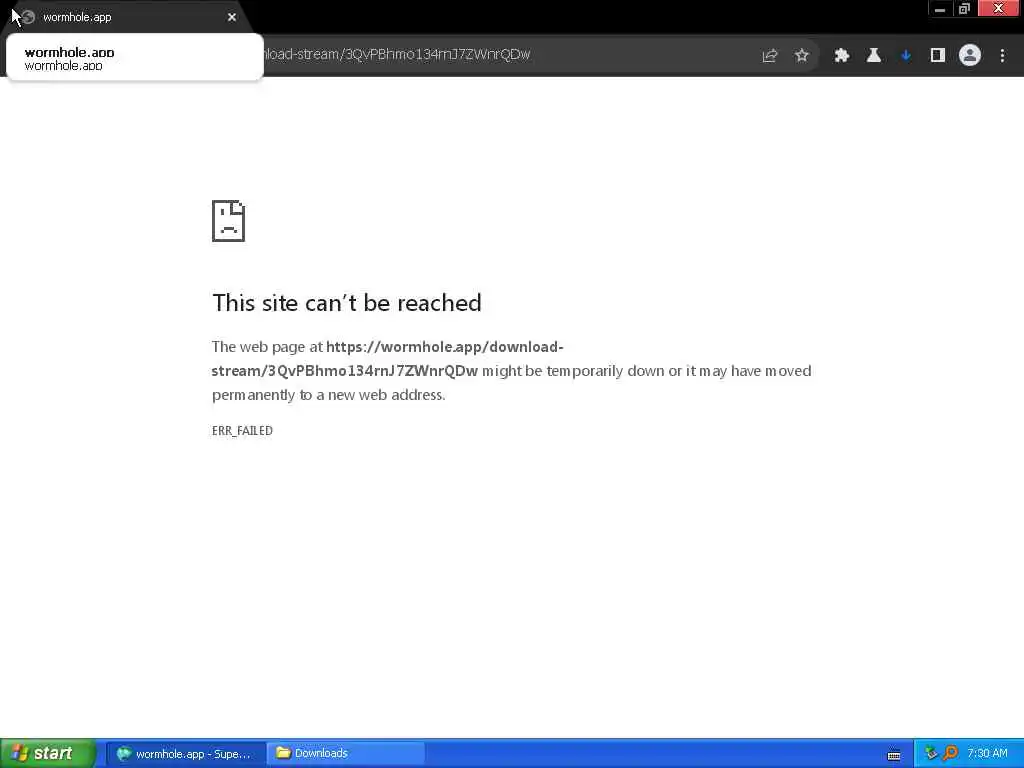The width and height of the screenshot is (1024, 768).
Task: Toggle the browser side panel
Action: (938, 56)
